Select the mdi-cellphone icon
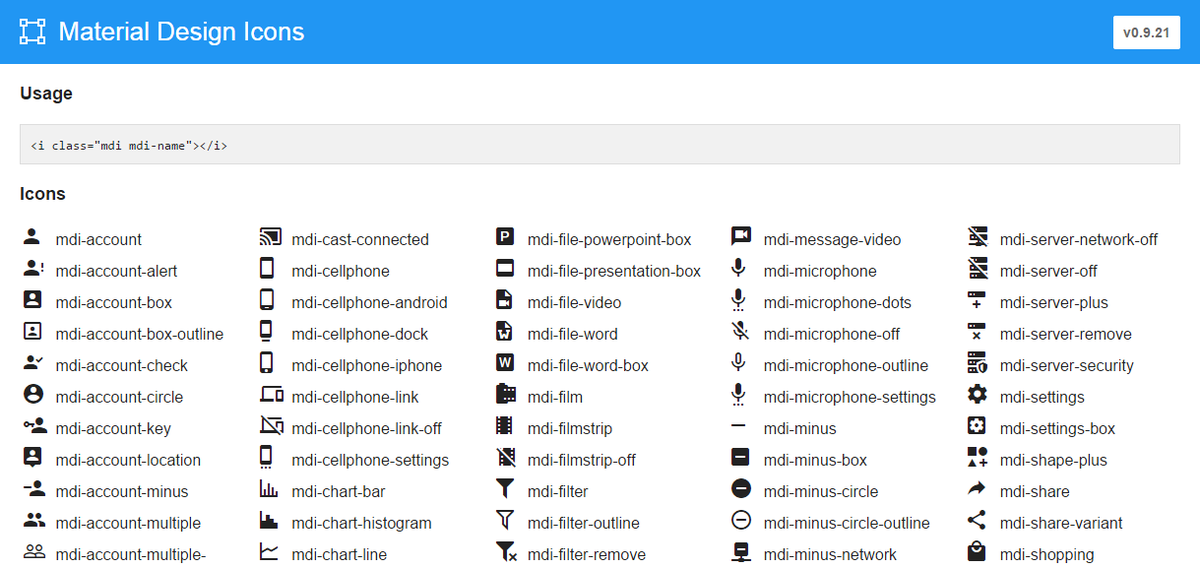Screen dimensions: 1200x568 pyautogui.click(x=267, y=269)
